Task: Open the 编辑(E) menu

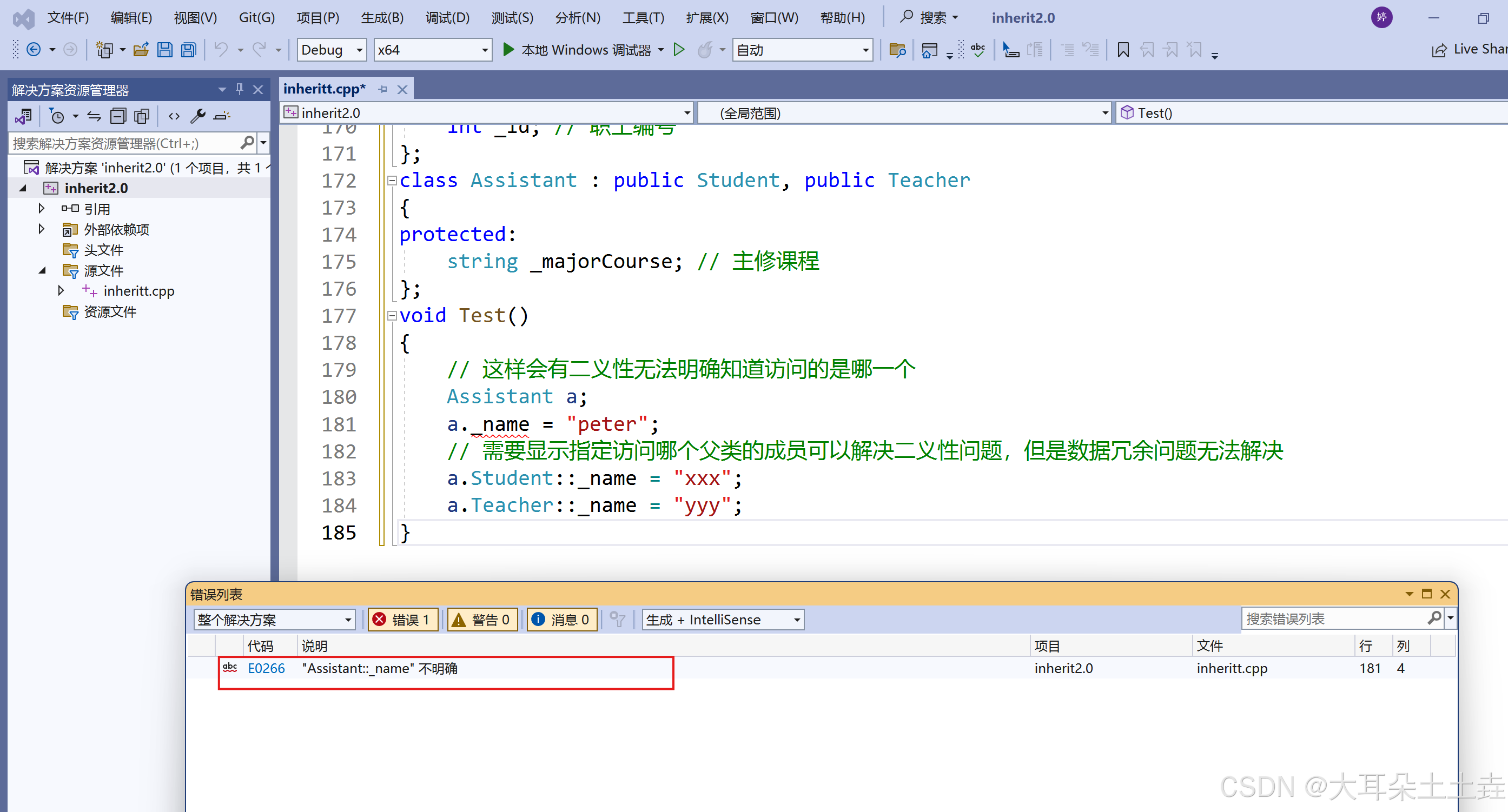Action: (x=131, y=17)
